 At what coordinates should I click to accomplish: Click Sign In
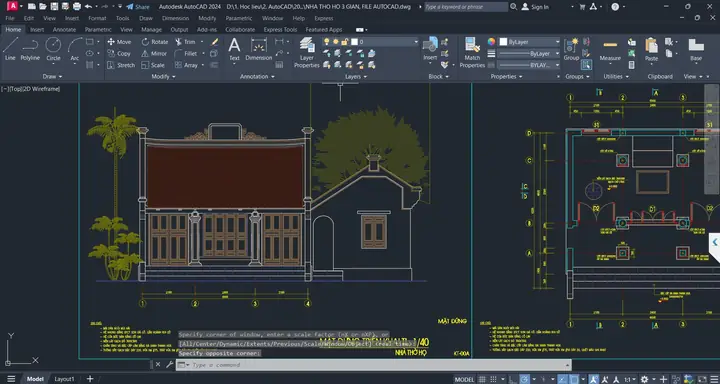(x=535, y=7)
